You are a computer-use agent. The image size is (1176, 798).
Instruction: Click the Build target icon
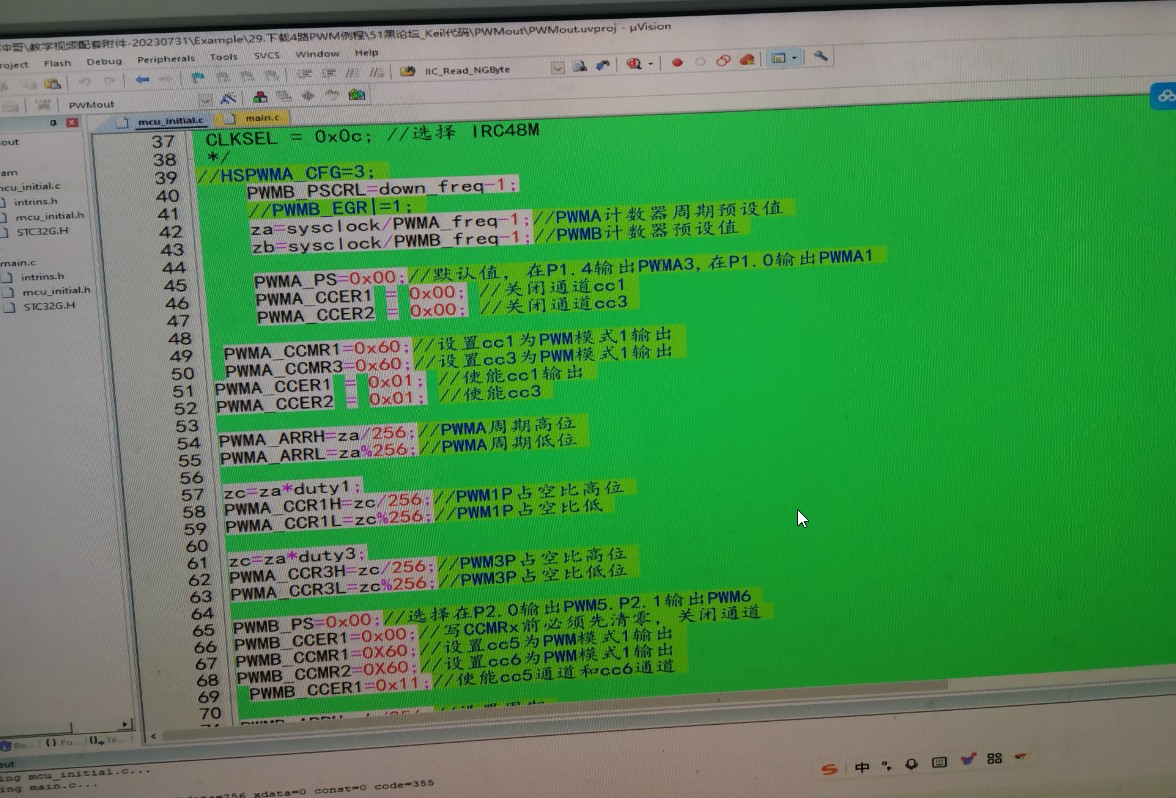click(x=260, y=96)
